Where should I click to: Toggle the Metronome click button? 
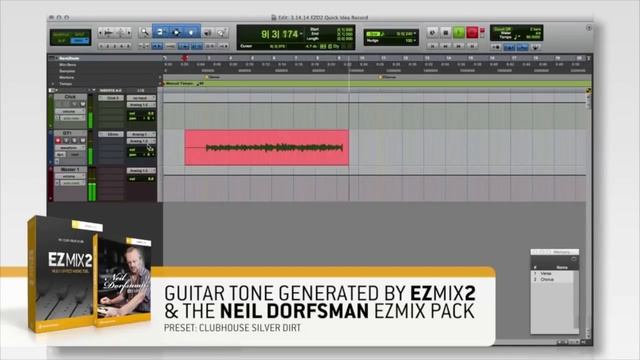point(509,47)
